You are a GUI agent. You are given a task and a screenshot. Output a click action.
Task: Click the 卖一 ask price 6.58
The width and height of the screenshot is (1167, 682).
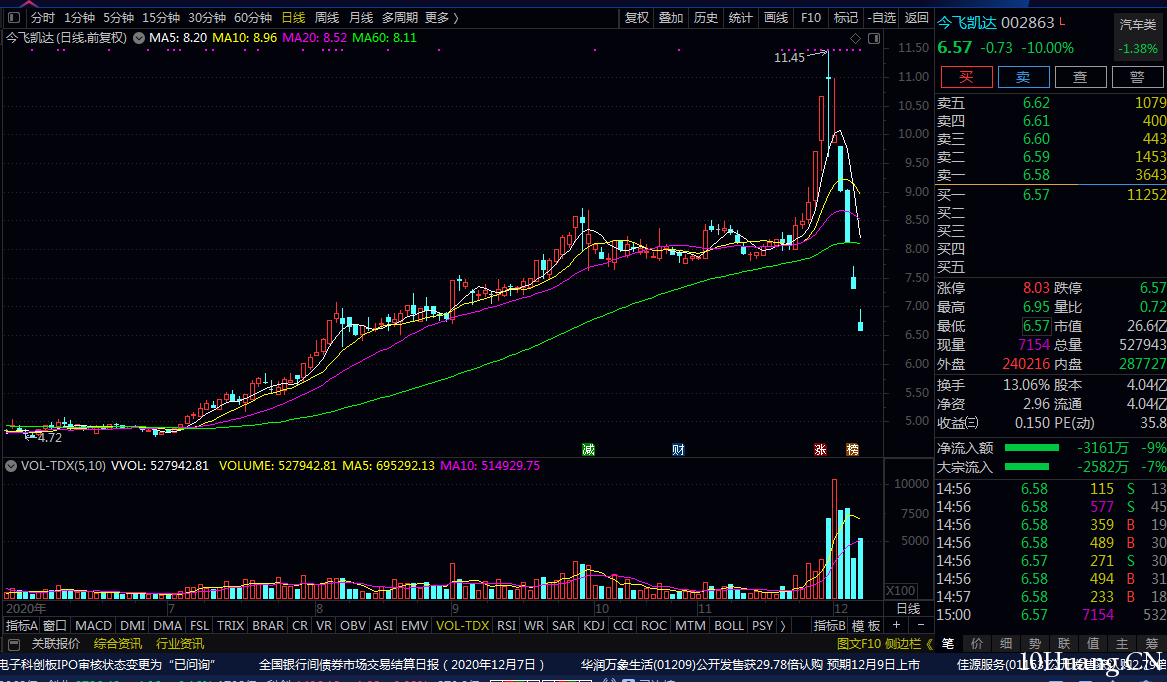click(1036, 175)
